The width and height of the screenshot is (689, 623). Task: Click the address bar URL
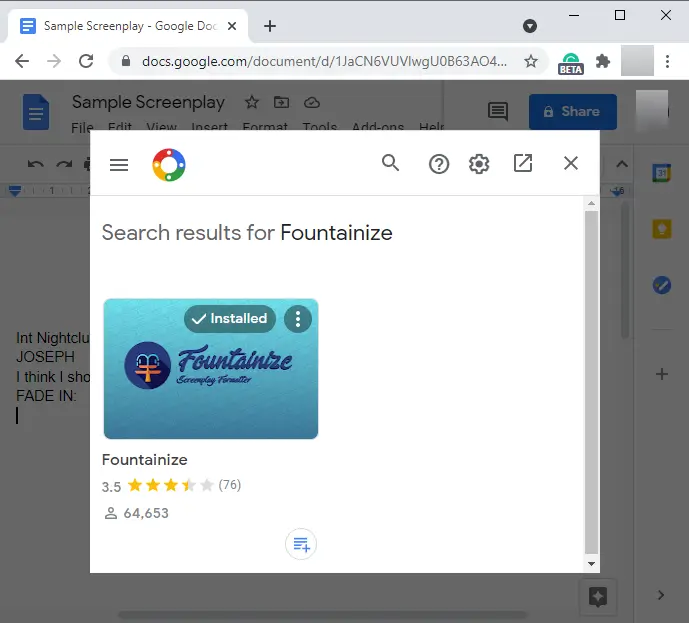click(x=324, y=61)
